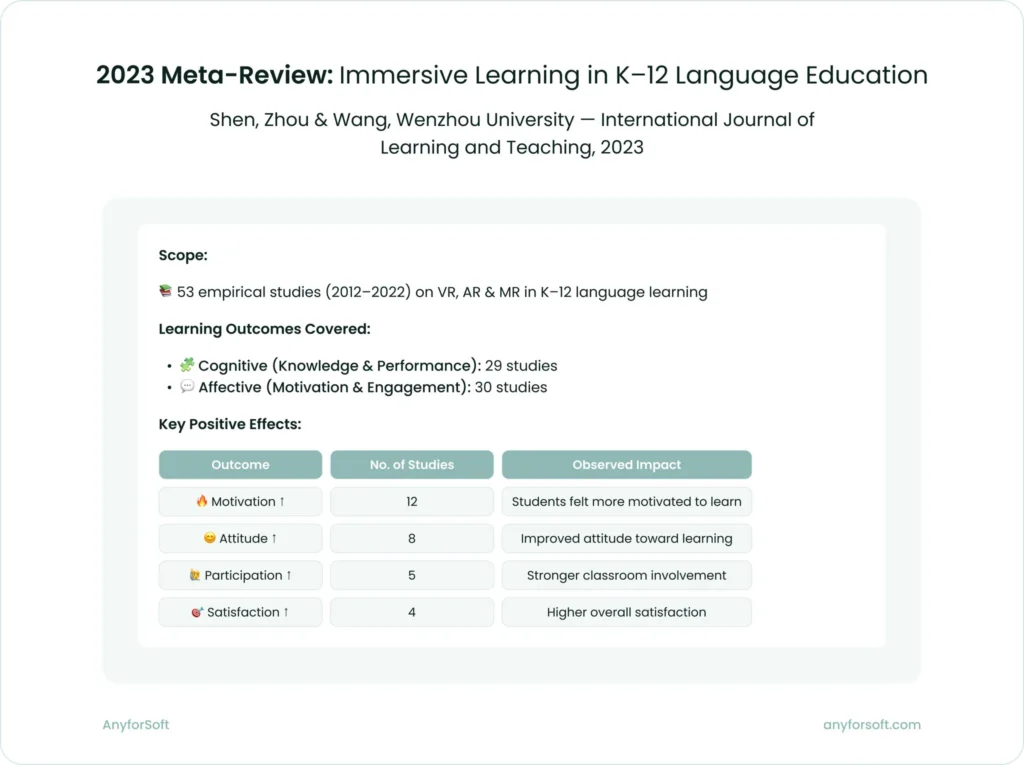The width and height of the screenshot is (1024, 765).
Task: Click the cell reading Stronger classroom involvement
Action: 627,575
